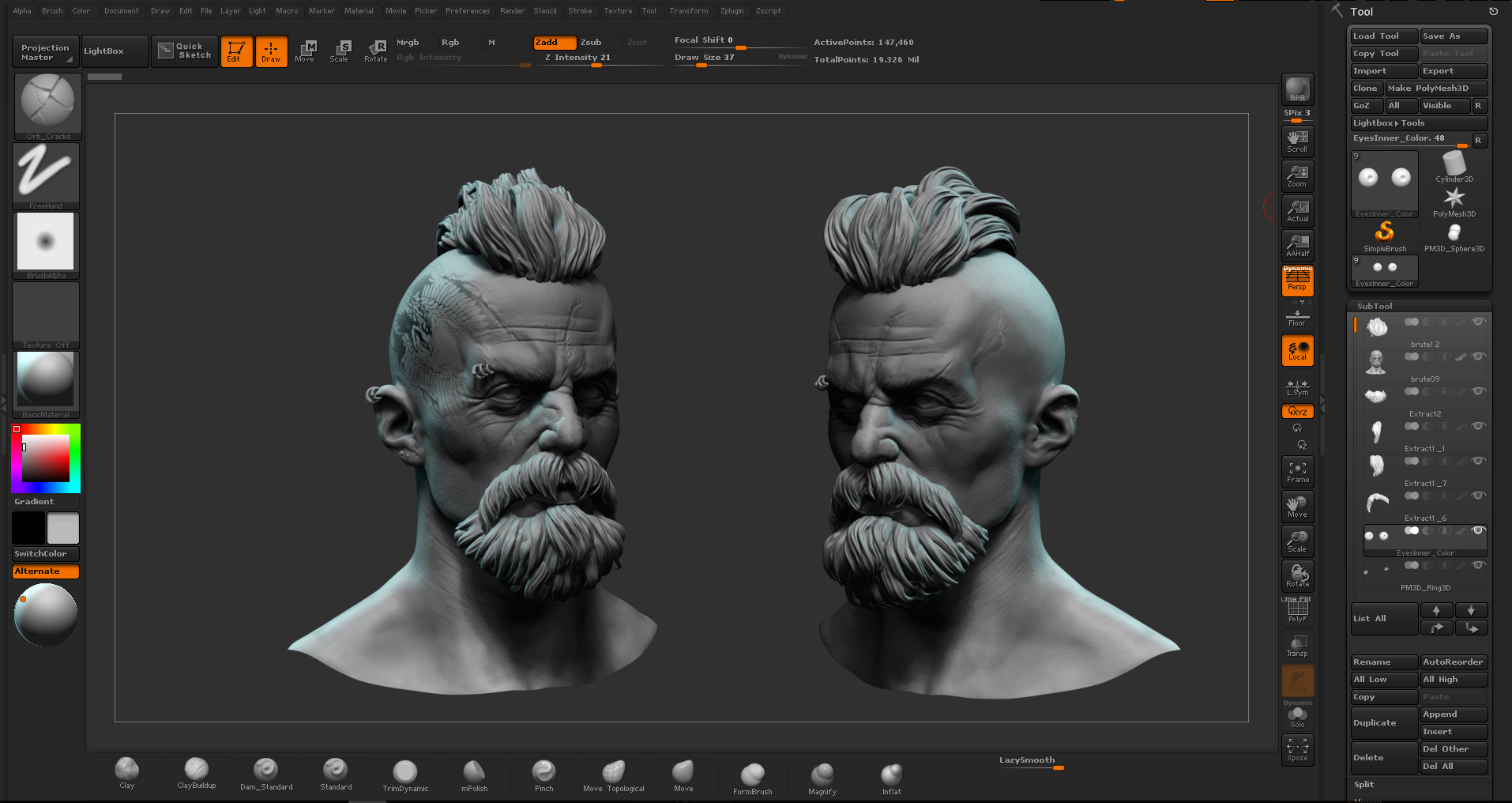Click the Actual size icon

click(x=1297, y=211)
